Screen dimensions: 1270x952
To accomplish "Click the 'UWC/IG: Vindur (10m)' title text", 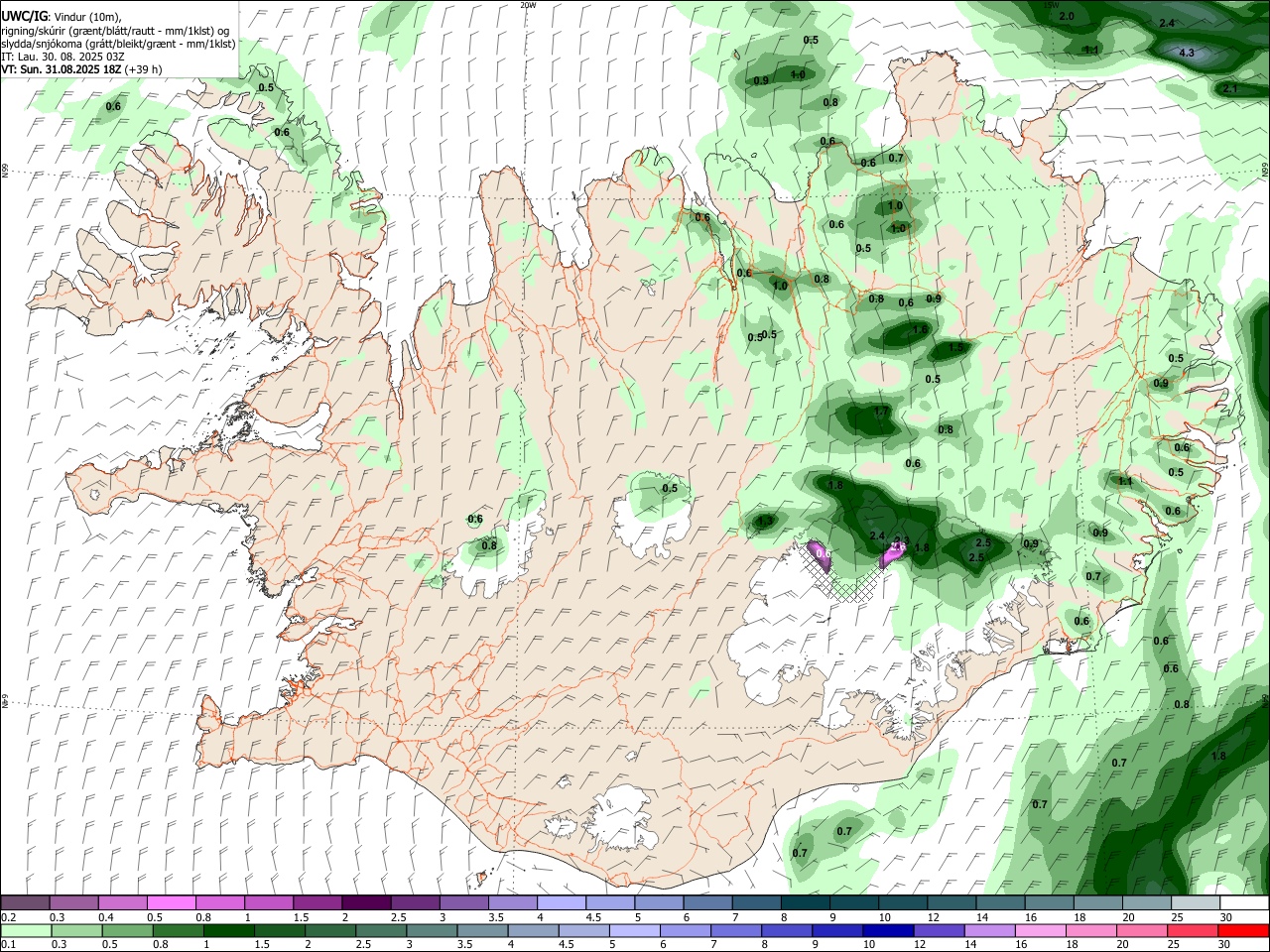I will coord(62,17).
